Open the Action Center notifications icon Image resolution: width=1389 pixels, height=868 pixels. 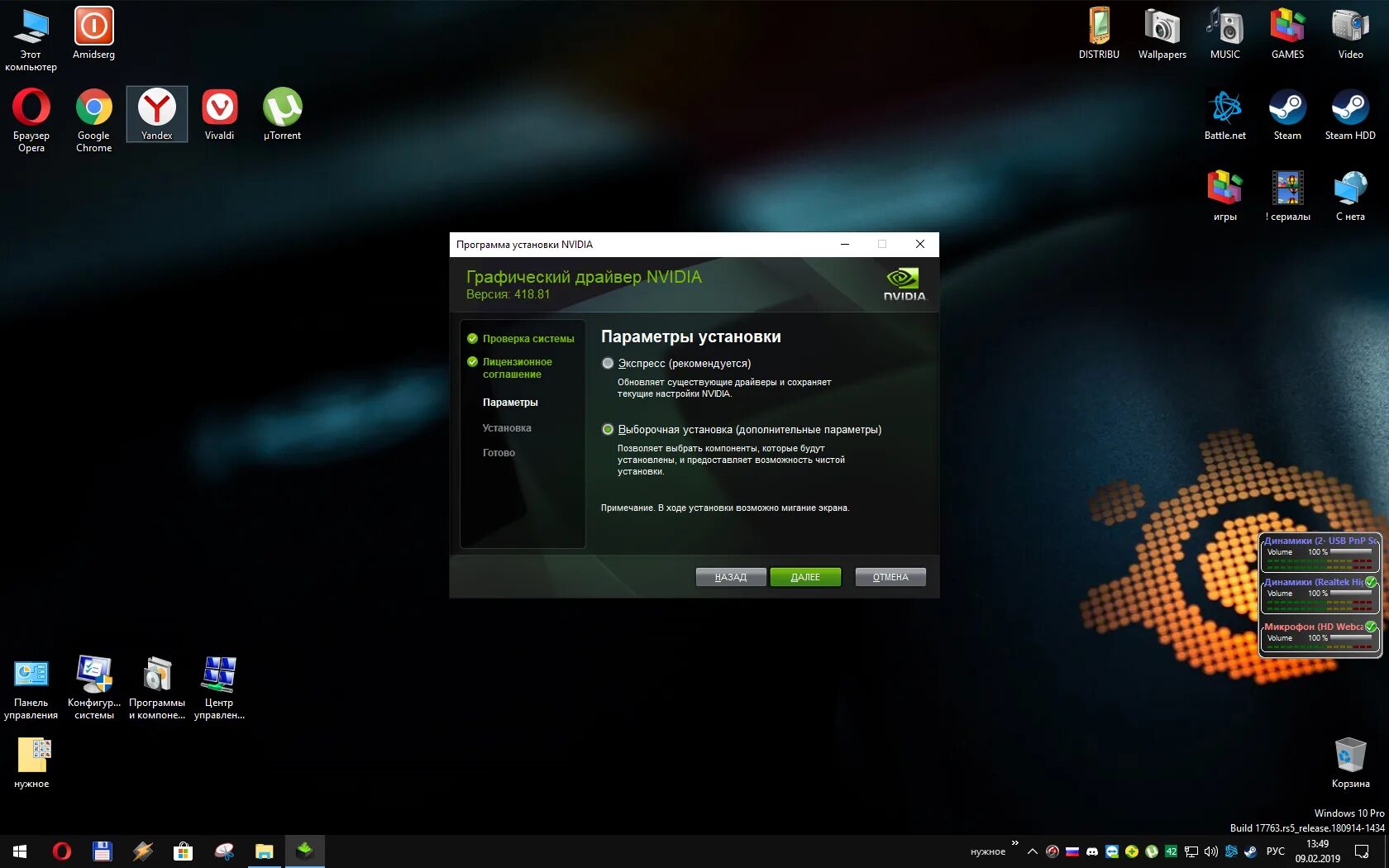[x=1362, y=851]
